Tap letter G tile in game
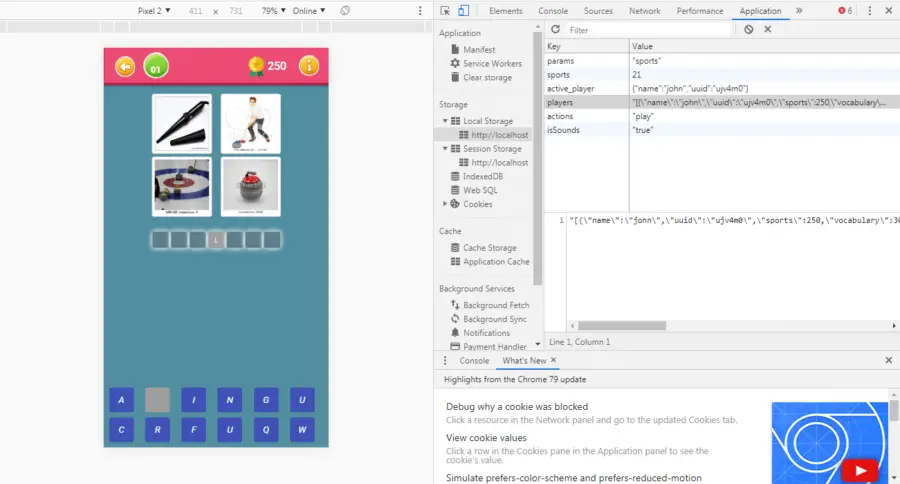This screenshot has height=484, width=900. pyautogui.click(x=266, y=400)
